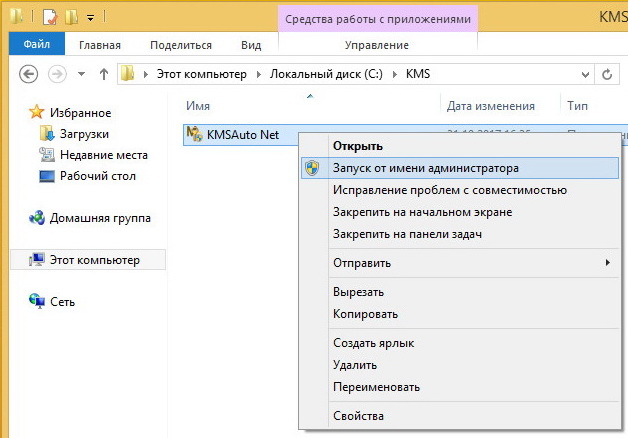Screen dimensions: 628x438
Task: Click the Properties quick access toolbar icon
Action: tap(47, 17)
